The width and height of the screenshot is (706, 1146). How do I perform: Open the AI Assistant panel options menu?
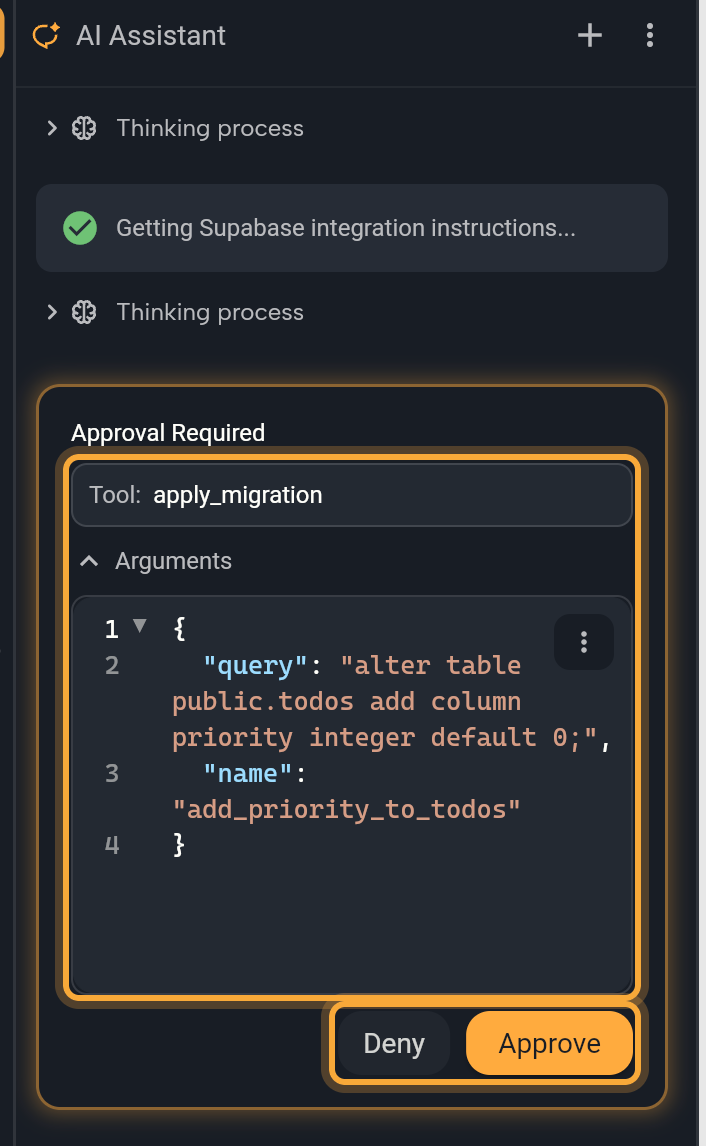click(650, 35)
